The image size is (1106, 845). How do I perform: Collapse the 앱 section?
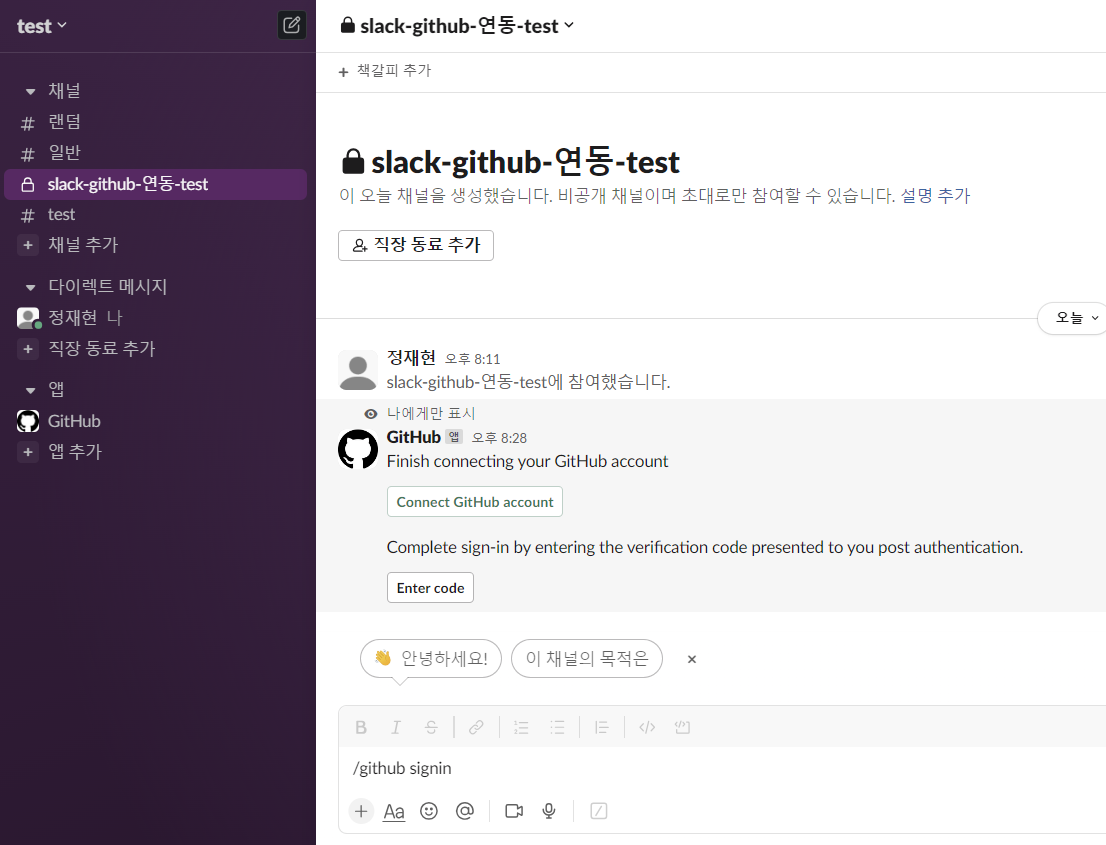(30, 390)
